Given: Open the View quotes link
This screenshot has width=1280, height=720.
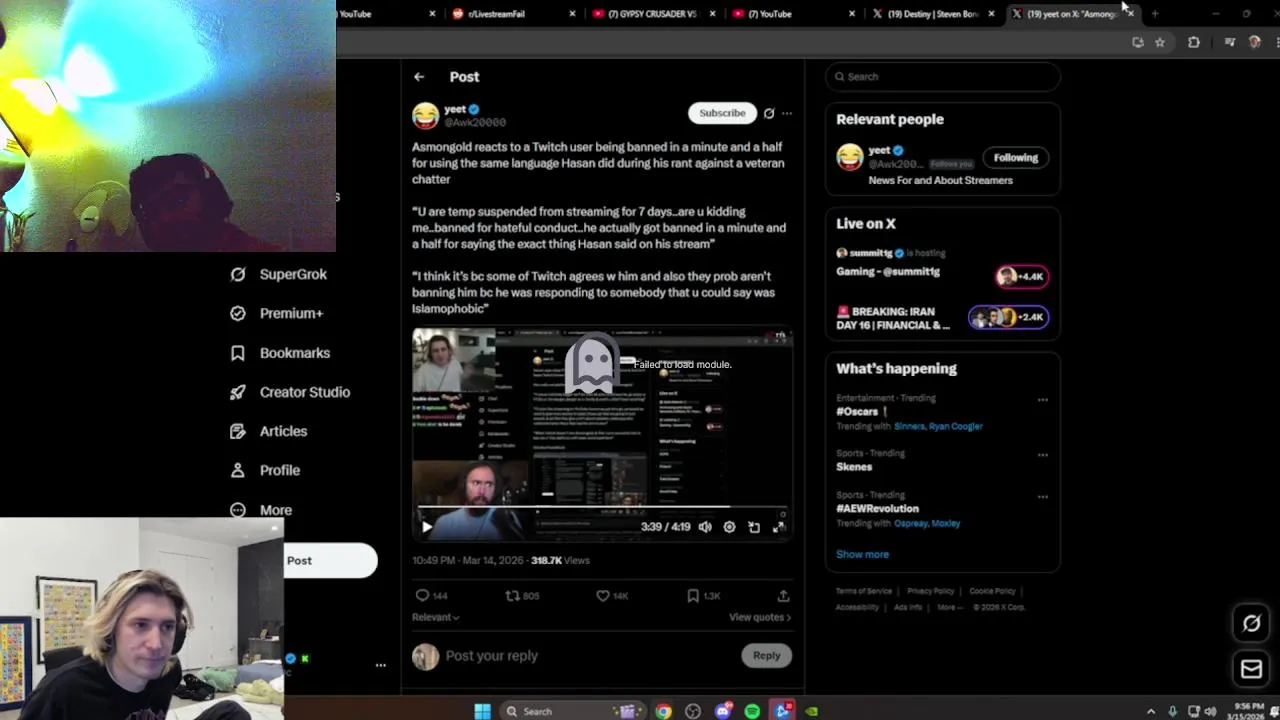Looking at the screenshot, I should 760,617.
